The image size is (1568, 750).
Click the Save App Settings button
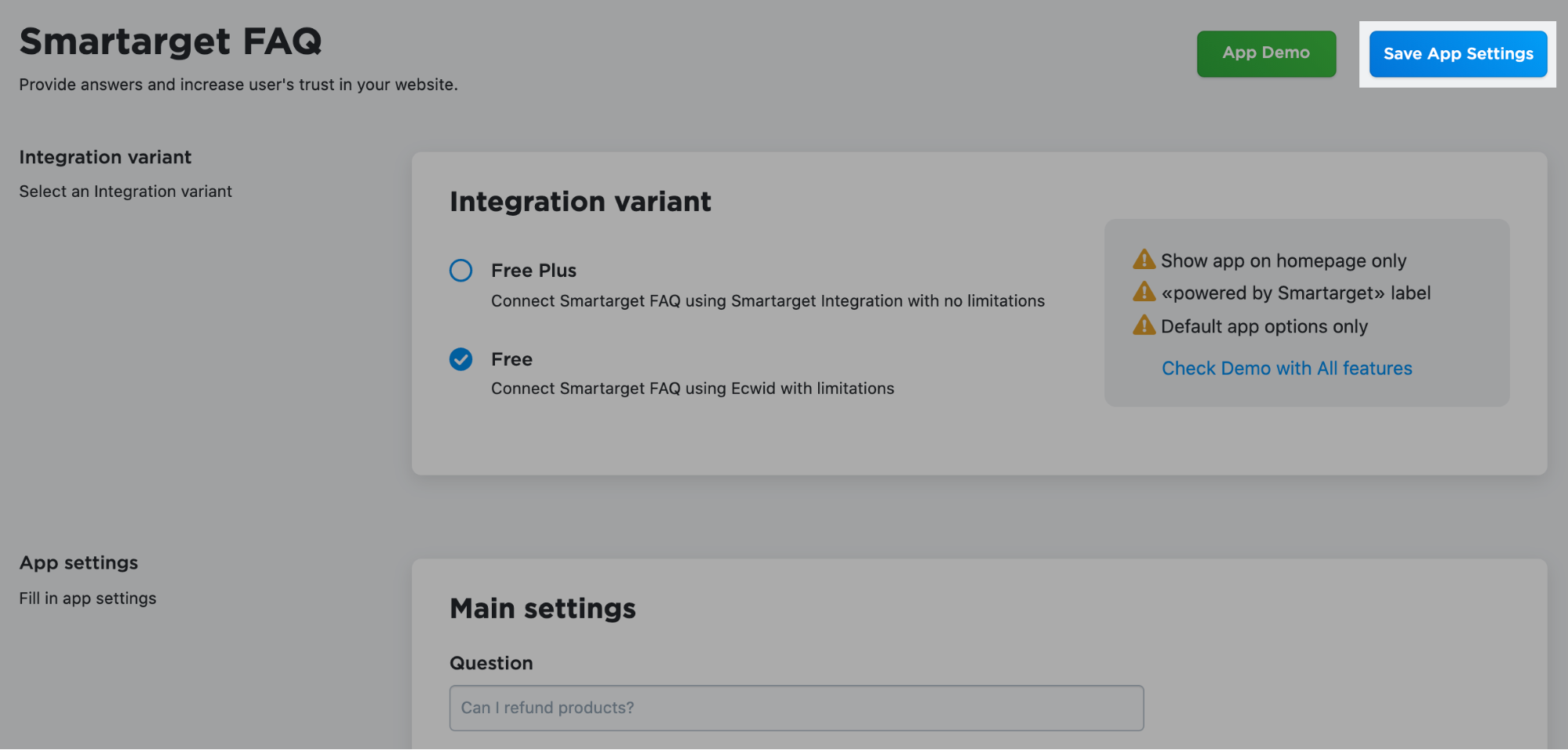tap(1458, 54)
